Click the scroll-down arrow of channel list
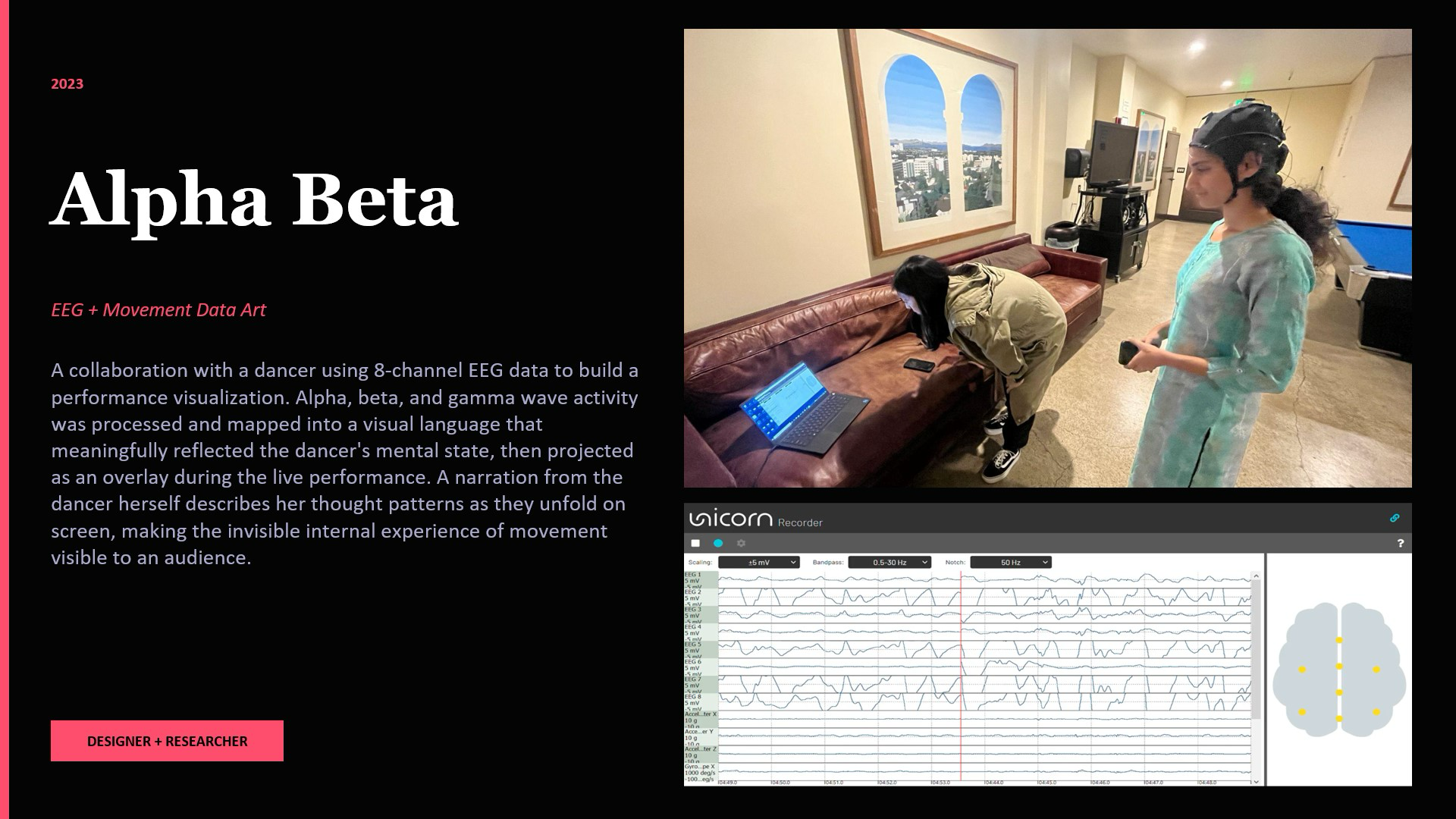 (1256, 781)
